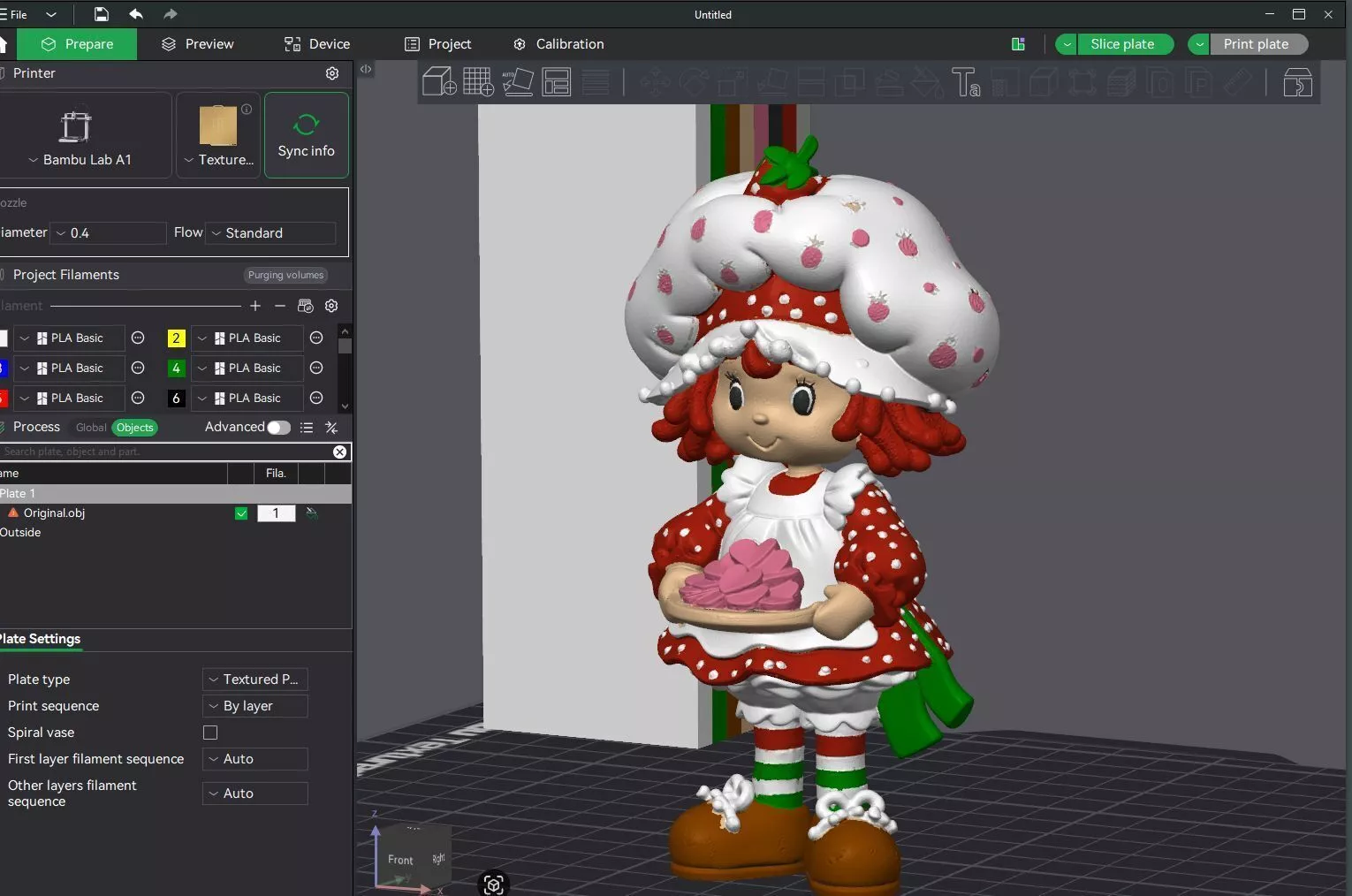Screen dimensions: 1352x896
Task: Open the nozzle diameter 0.4 dropdown
Action: coord(109,233)
